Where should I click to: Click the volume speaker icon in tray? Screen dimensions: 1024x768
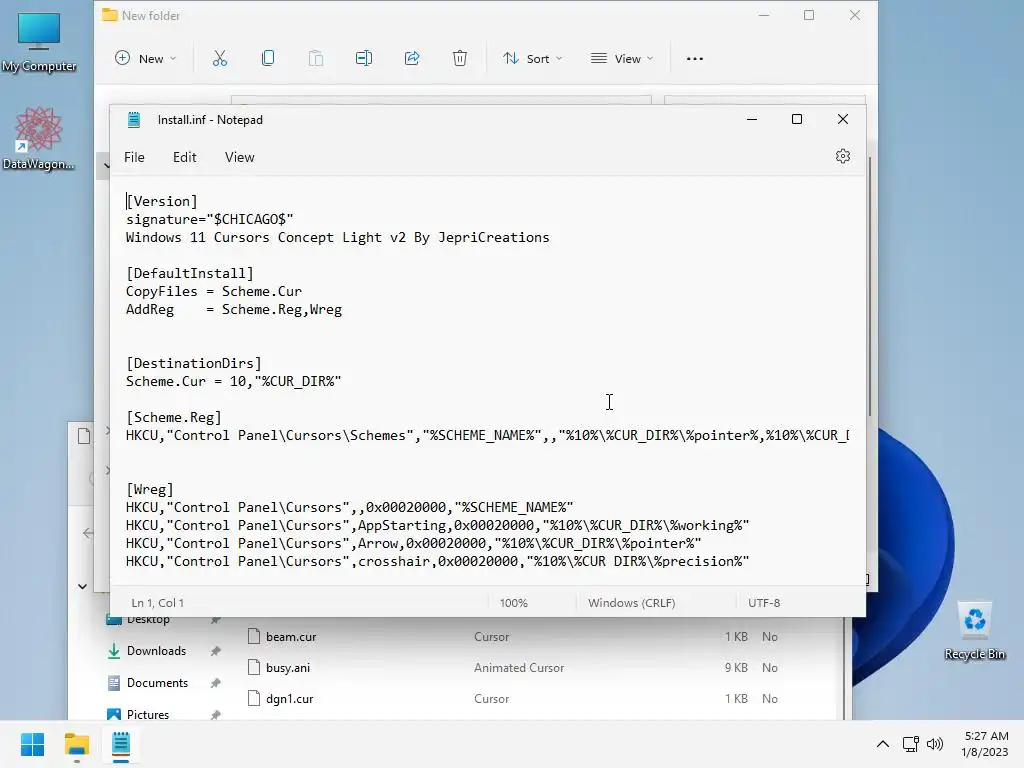click(935, 744)
